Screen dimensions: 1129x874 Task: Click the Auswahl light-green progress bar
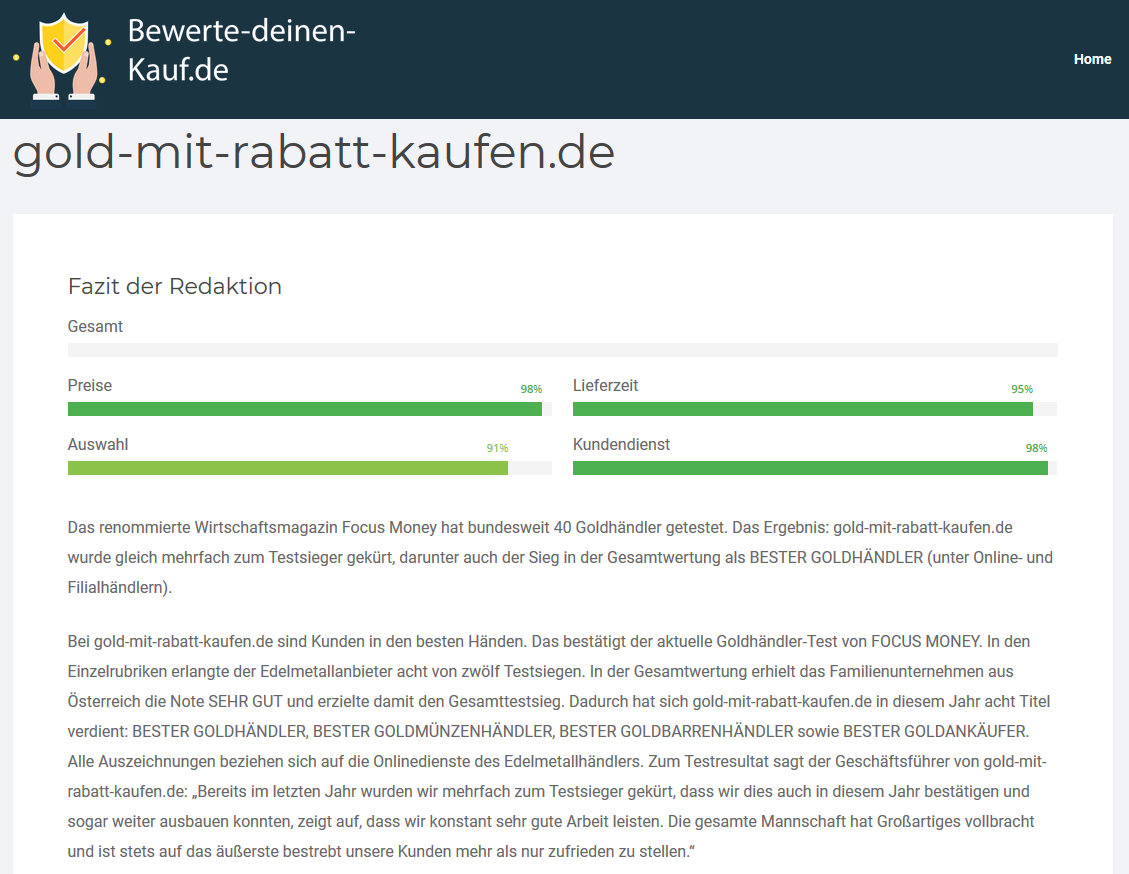288,468
